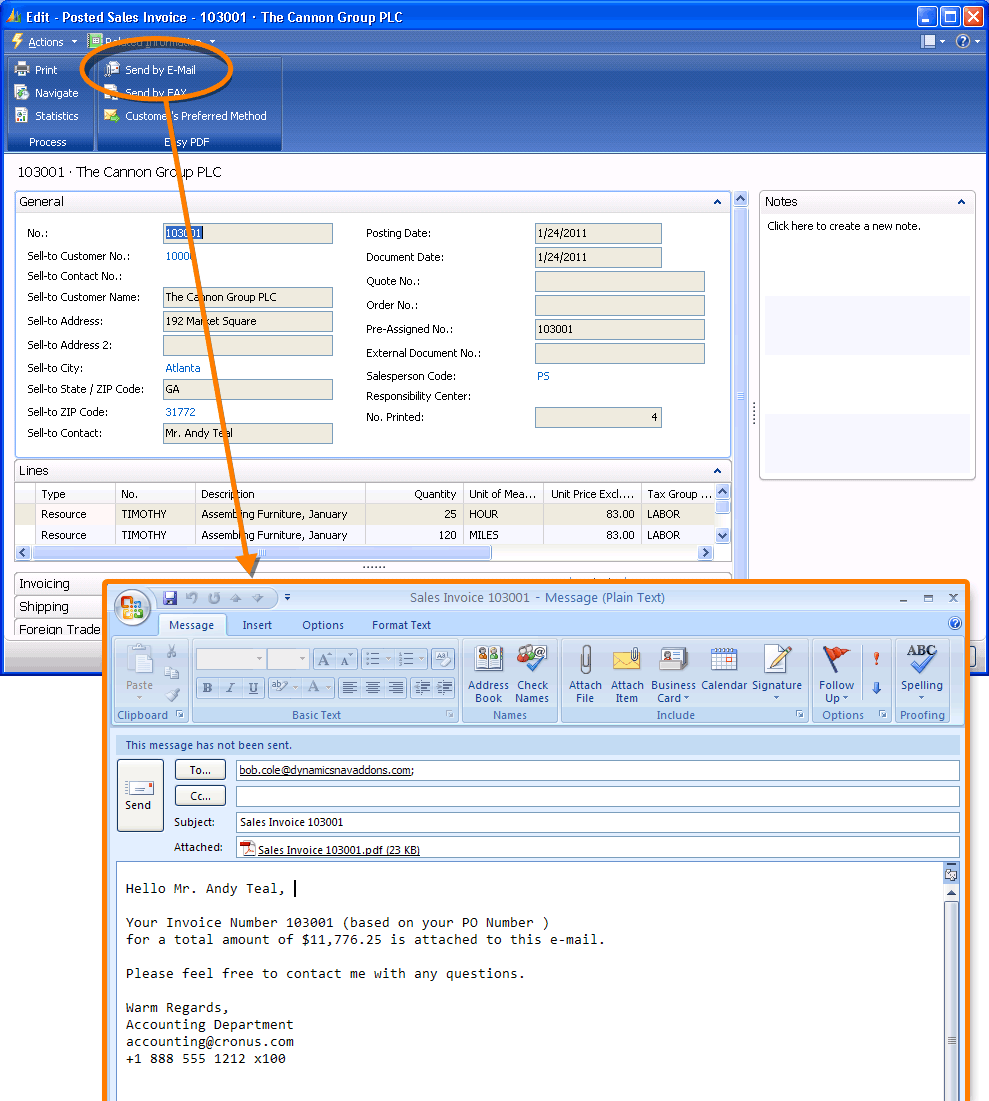Collapse the Lines FastTab
The width and height of the screenshot is (989, 1101).
(717, 471)
